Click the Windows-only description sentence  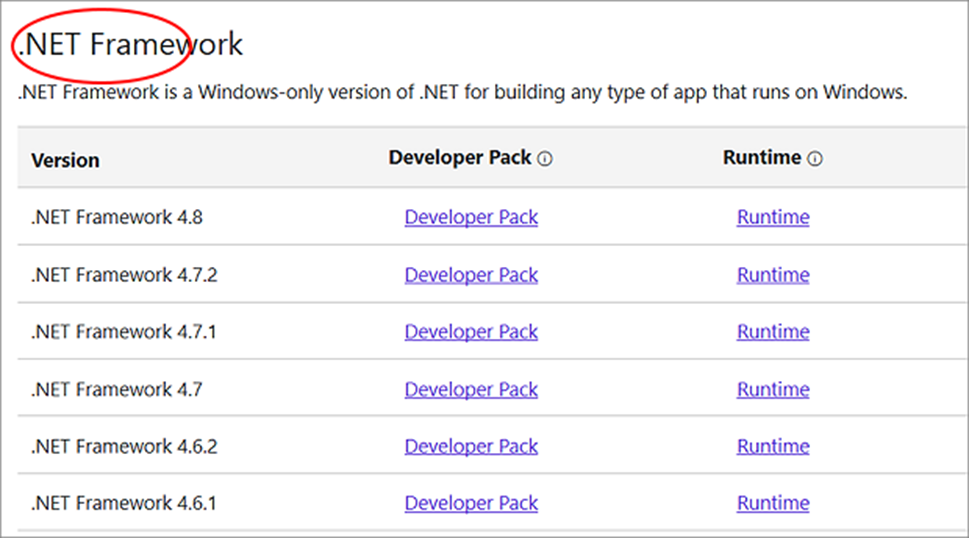pos(462,93)
